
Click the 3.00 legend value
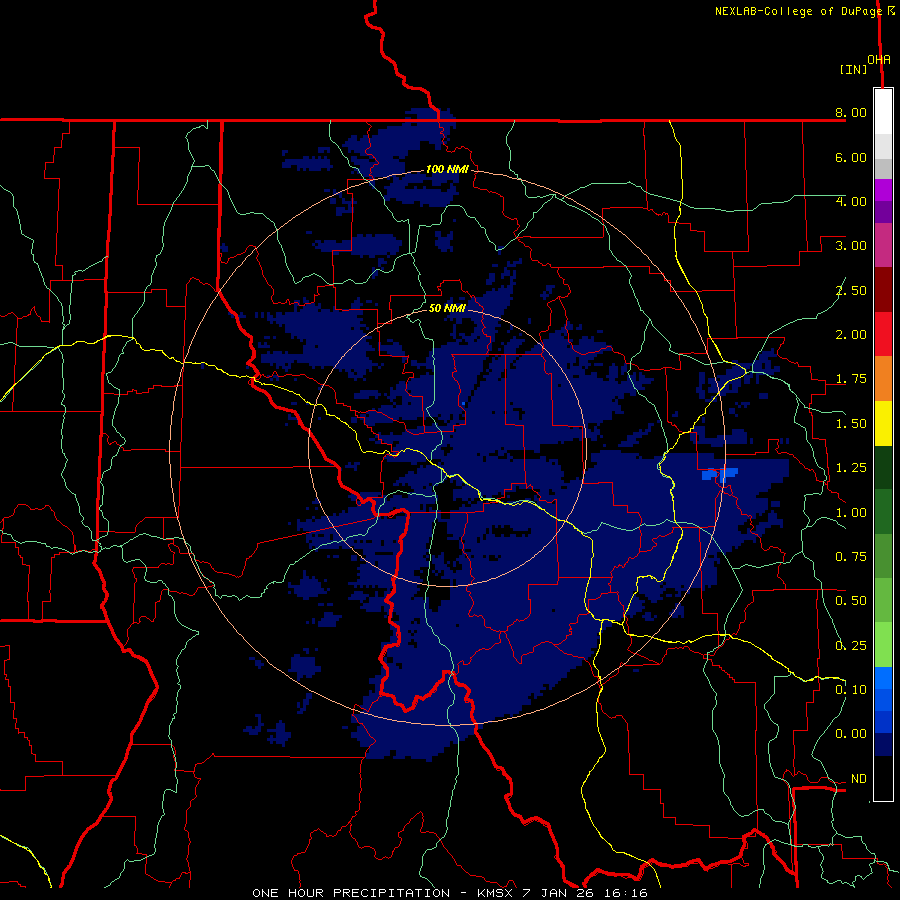[851, 246]
